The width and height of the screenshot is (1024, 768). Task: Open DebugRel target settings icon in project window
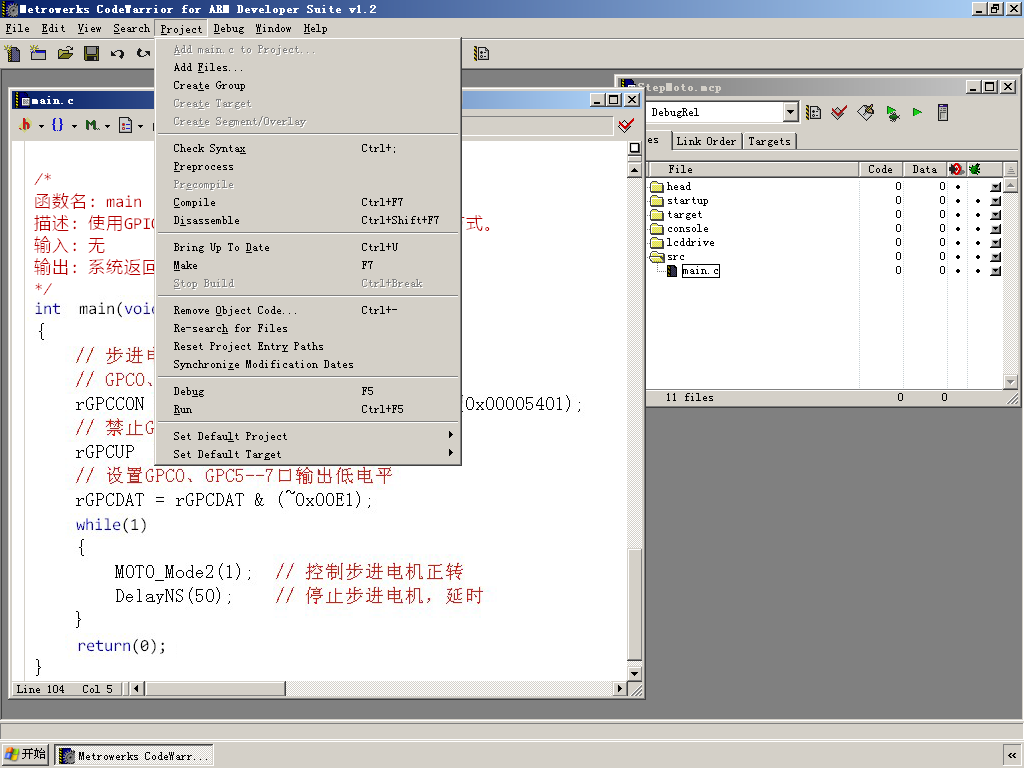tap(813, 112)
